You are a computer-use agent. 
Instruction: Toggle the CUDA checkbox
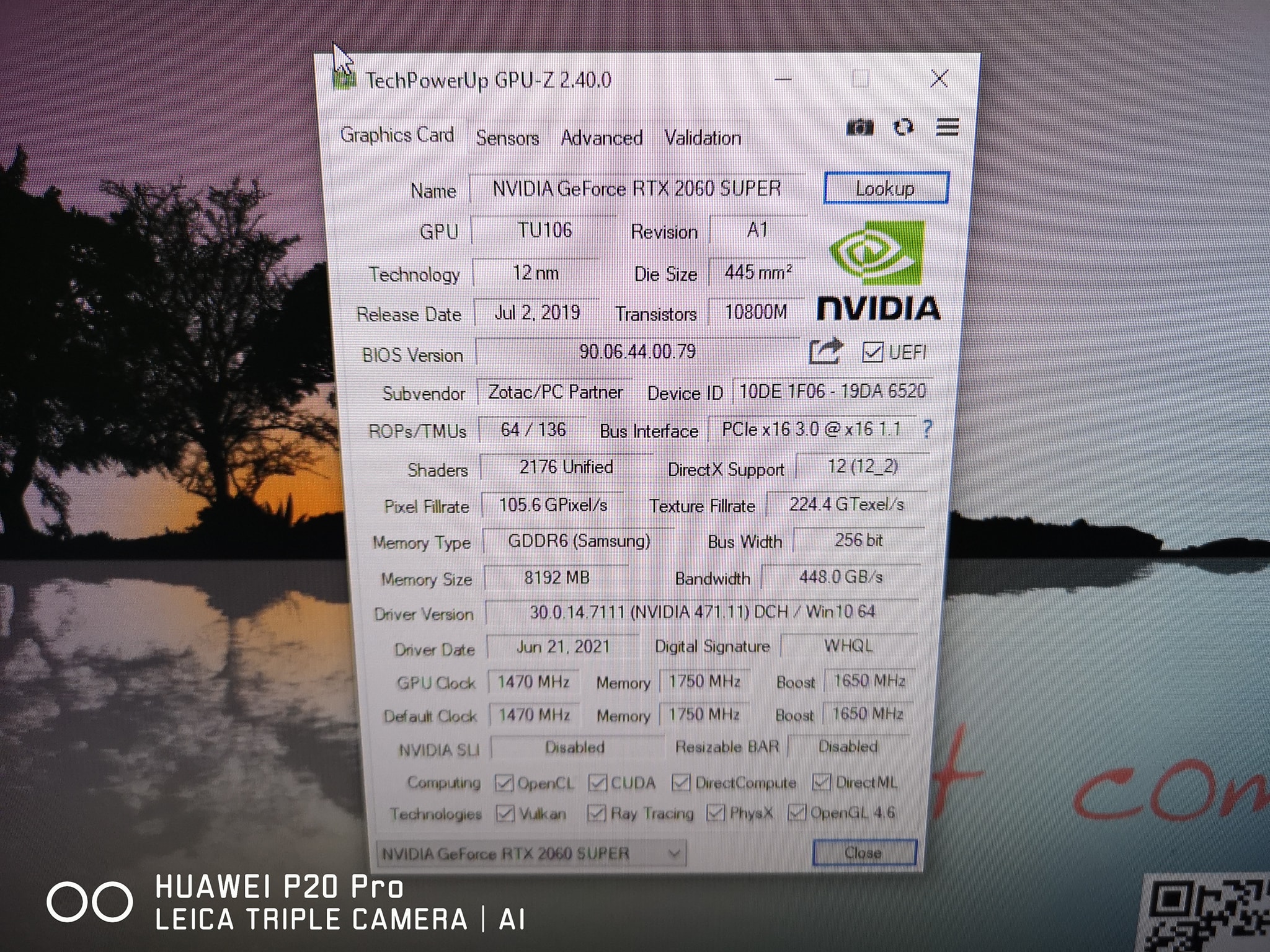pos(597,783)
